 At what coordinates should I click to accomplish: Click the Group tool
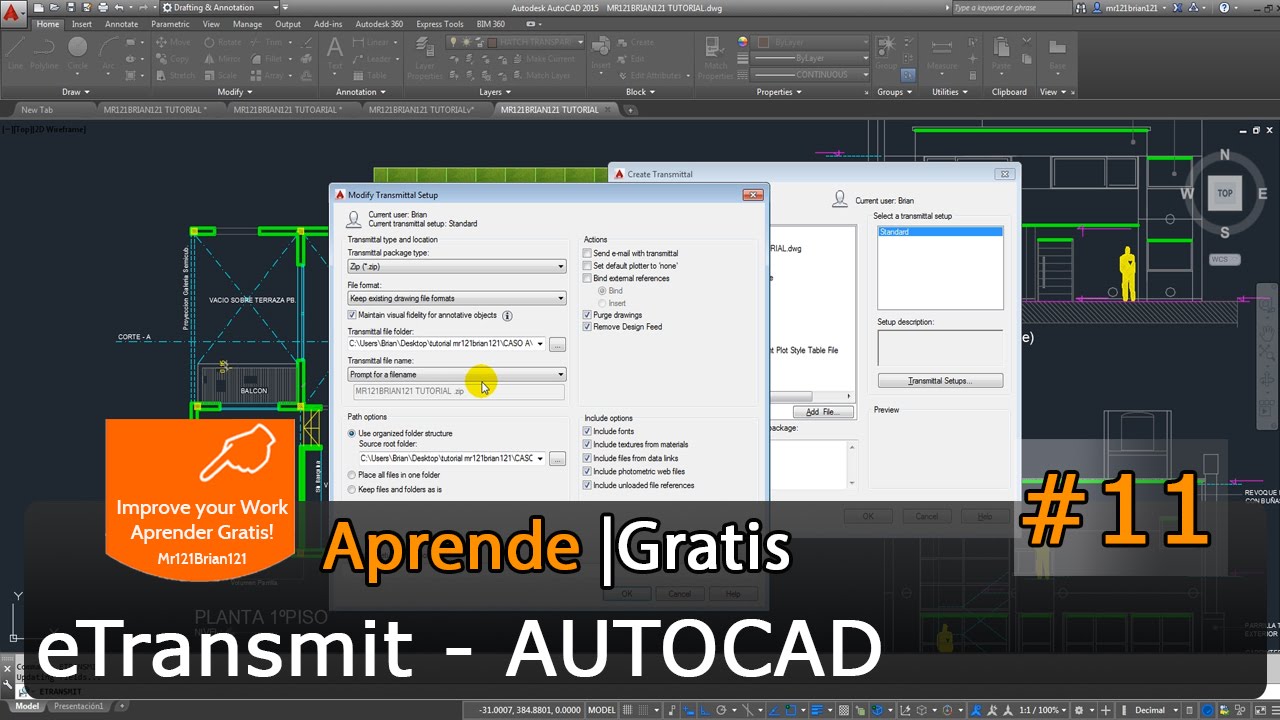point(886,53)
